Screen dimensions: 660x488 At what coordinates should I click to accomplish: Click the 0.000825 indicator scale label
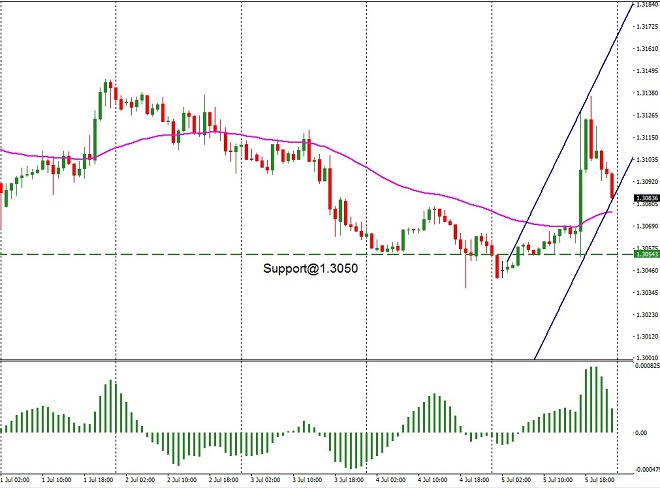647,366
